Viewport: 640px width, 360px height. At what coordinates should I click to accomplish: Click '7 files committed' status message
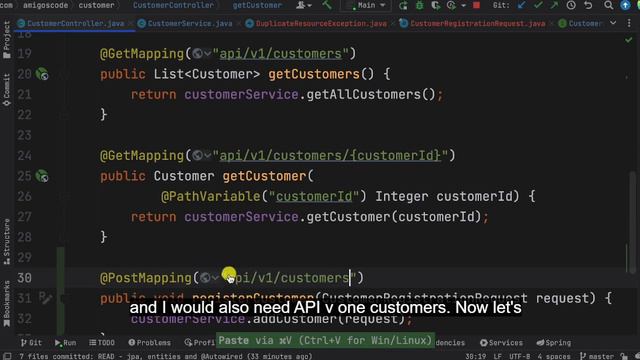pyautogui.click(x=165, y=356)
